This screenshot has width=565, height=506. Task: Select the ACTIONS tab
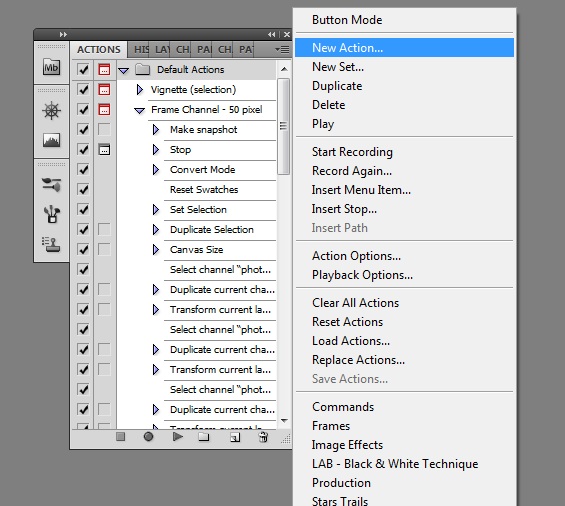point(99,49)
